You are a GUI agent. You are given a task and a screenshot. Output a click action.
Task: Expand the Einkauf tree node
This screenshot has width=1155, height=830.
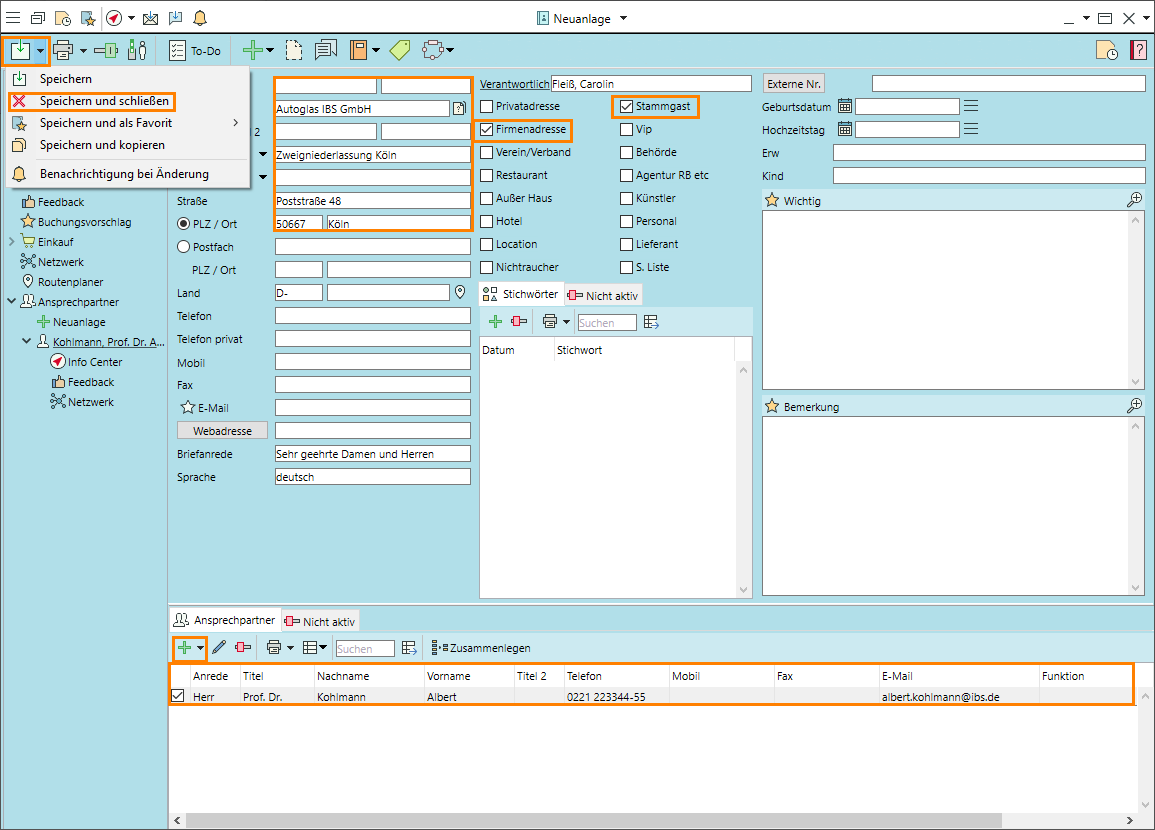coord(12,242)
